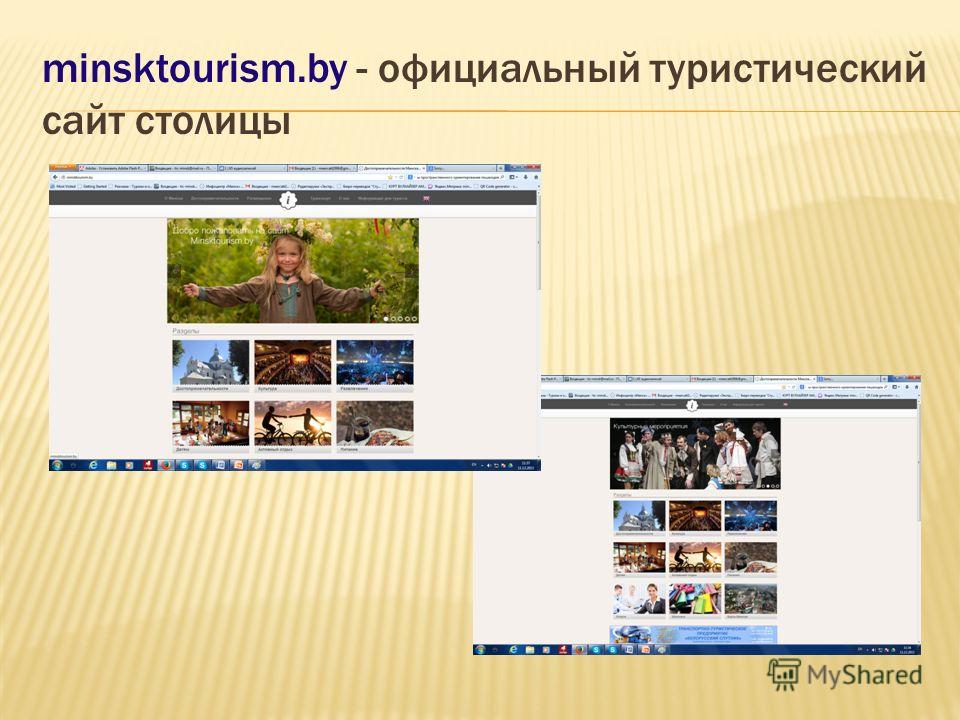Open Достопримечательности in the girl-banner screenshot's dark menu bar
This screenshot has height=720, width=960.
click(214, 198)
